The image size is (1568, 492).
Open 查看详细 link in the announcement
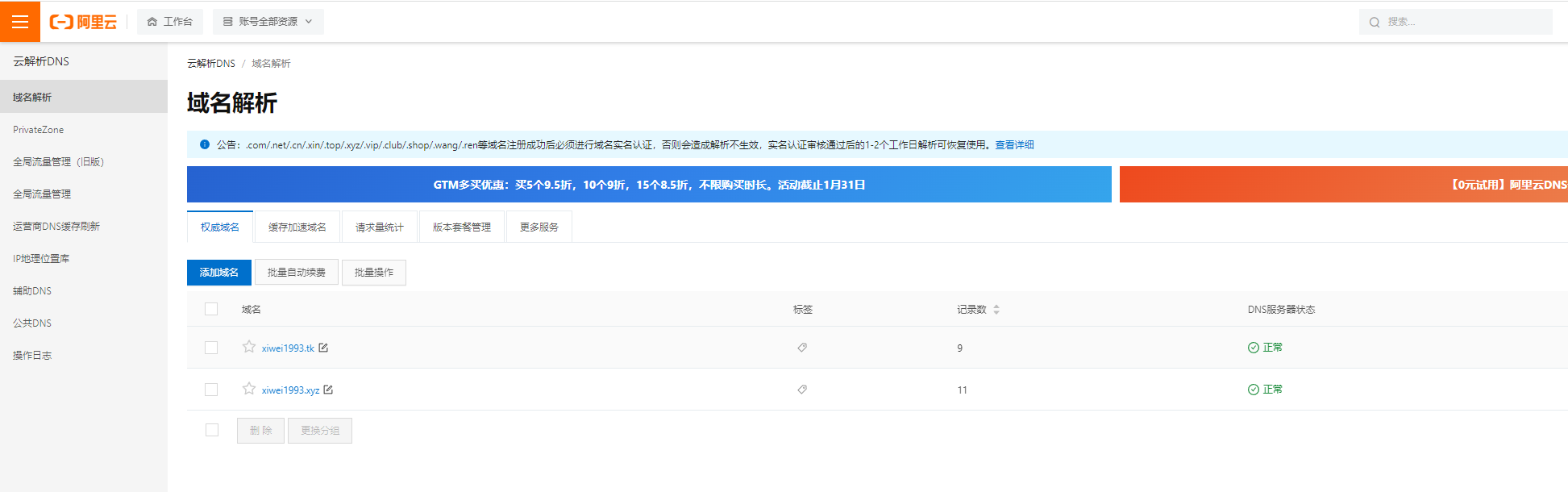click(1014, 145)
